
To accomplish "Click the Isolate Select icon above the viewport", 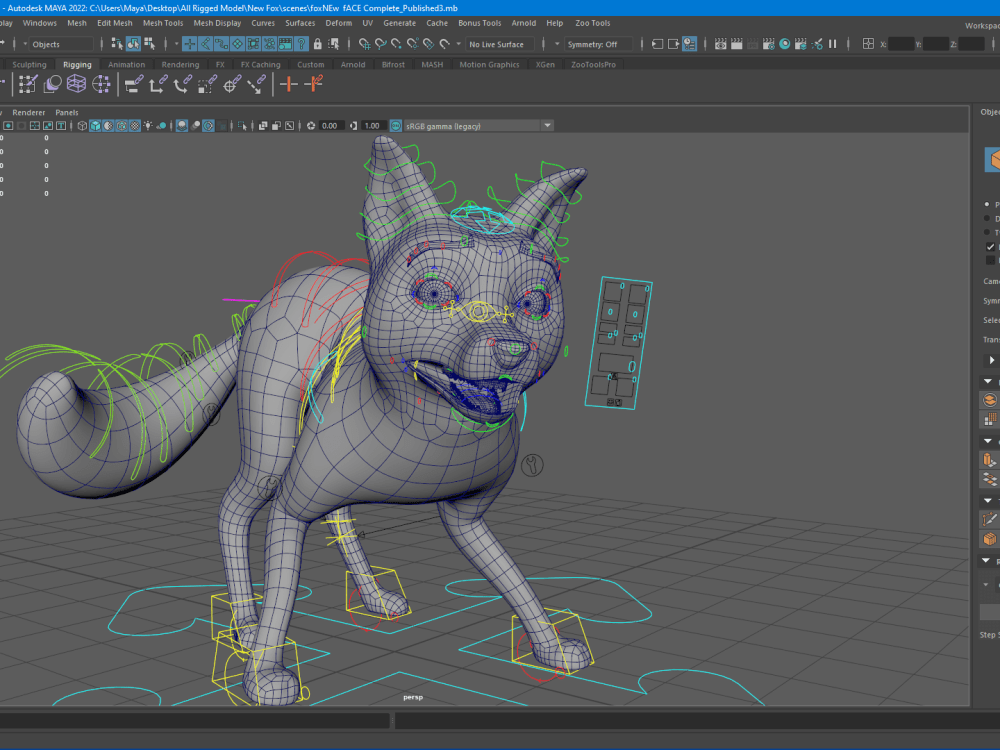I will [241, 125].
